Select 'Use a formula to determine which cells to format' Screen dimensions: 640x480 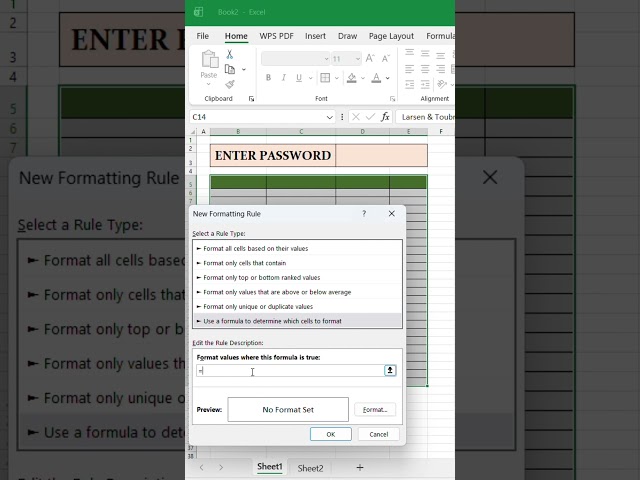tap(297, 321)
